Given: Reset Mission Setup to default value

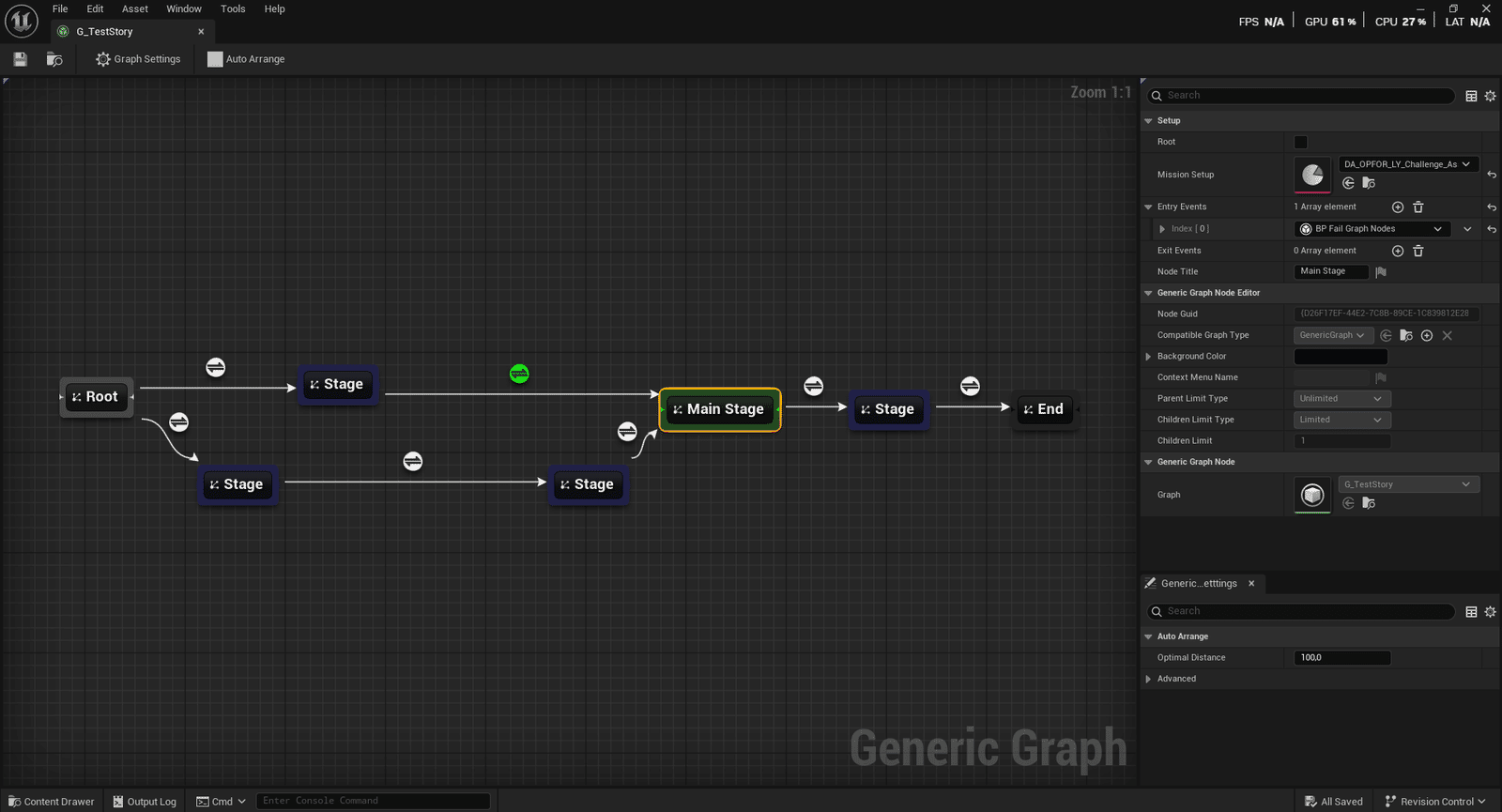Looking at the screenshot, I should click(x=1492, y=175).
